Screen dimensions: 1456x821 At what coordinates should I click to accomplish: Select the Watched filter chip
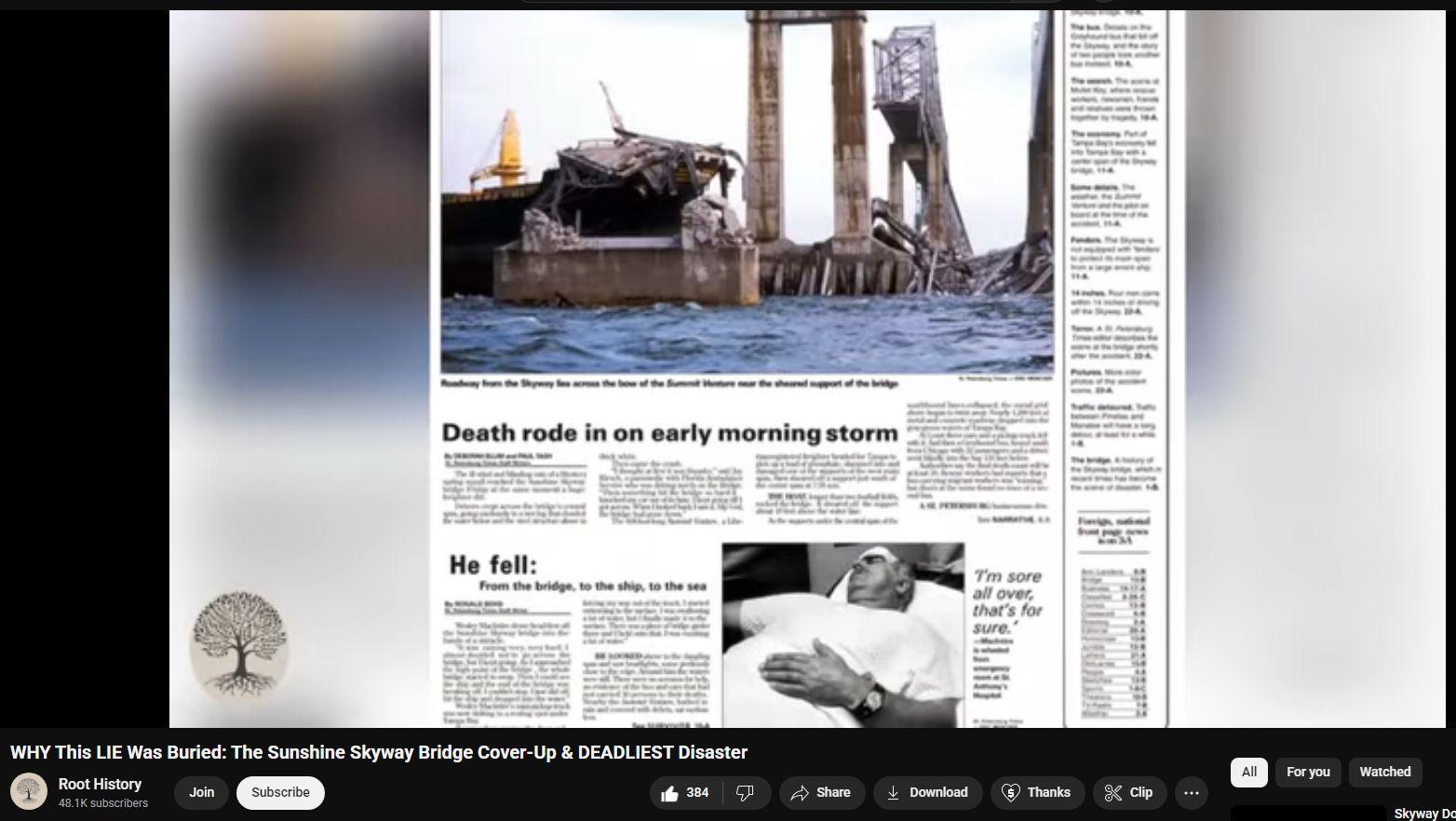(x=1385, y=772)
